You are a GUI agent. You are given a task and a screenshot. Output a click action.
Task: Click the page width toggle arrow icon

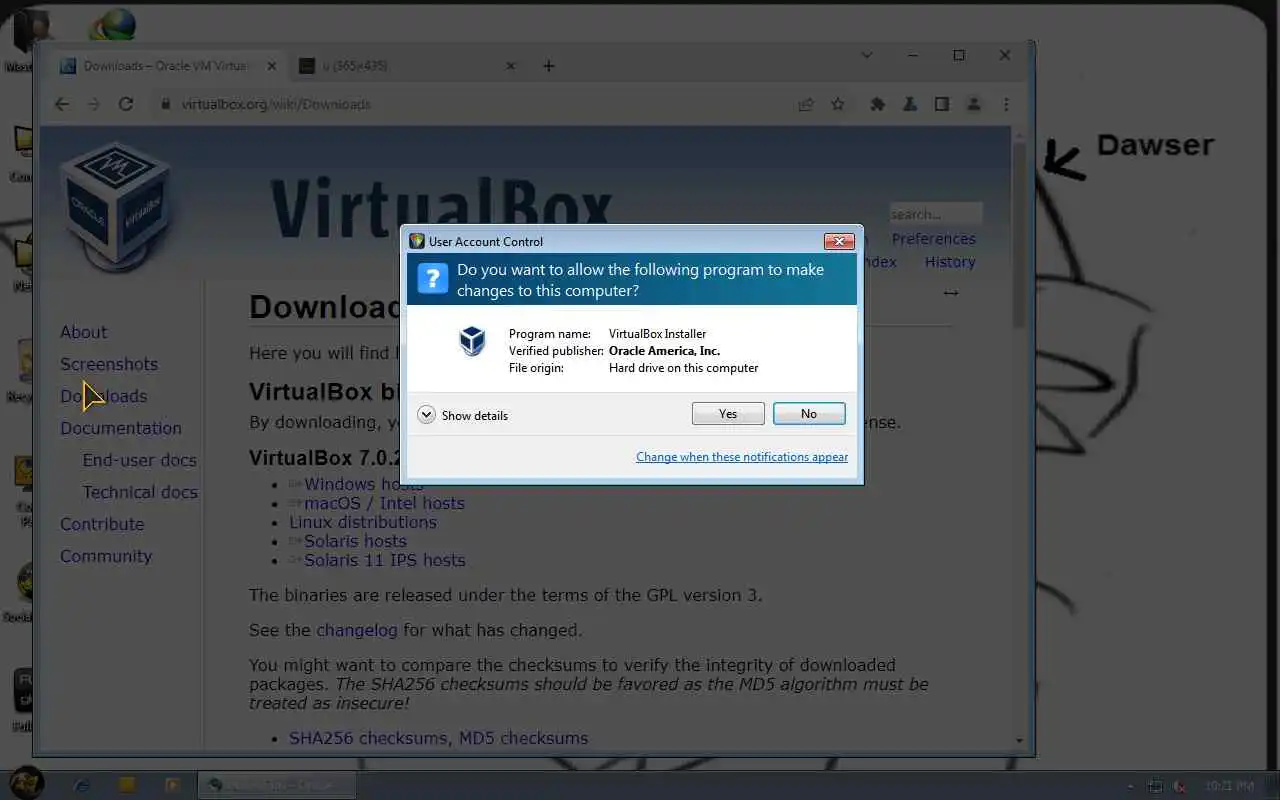951,293
